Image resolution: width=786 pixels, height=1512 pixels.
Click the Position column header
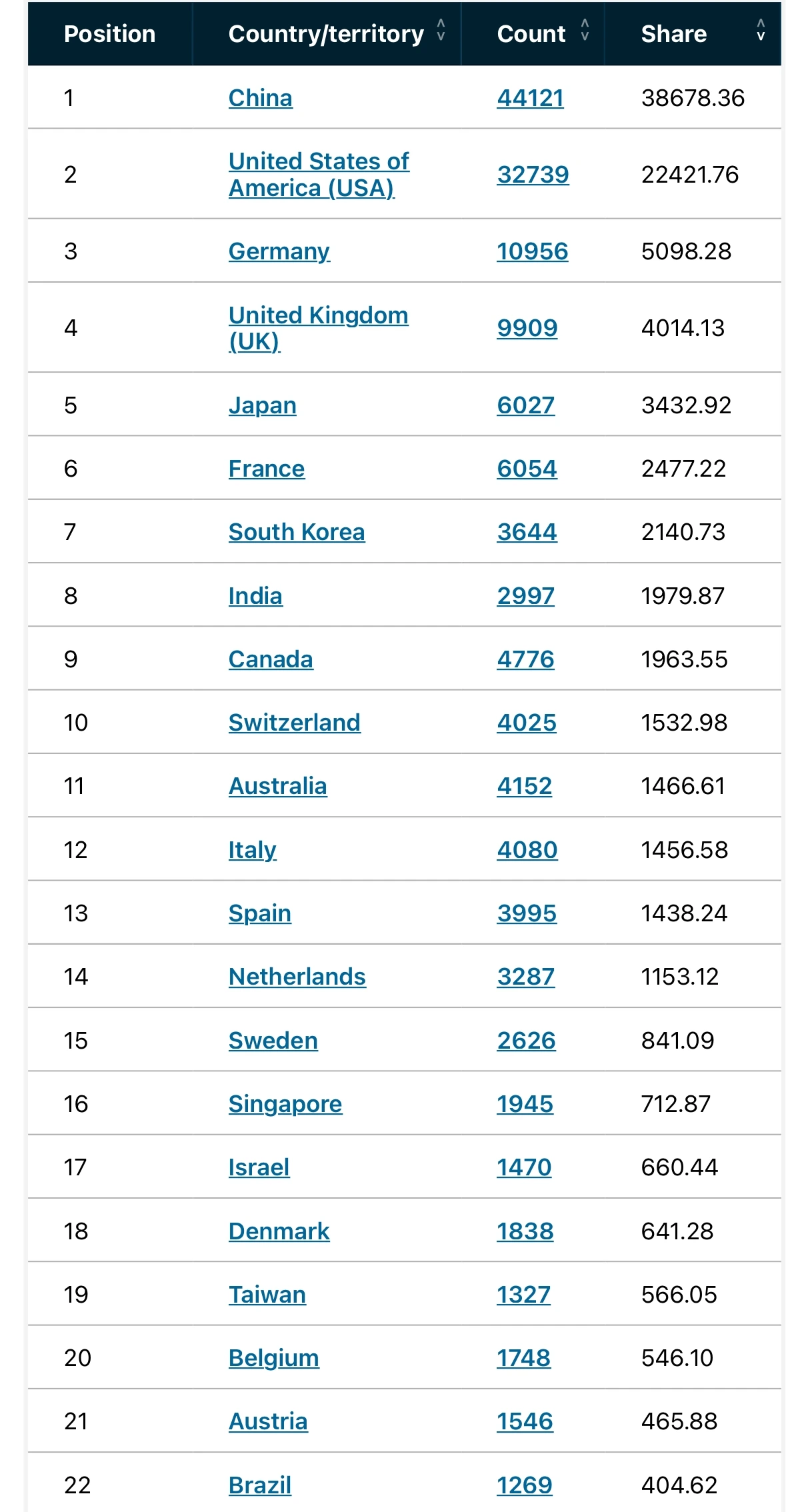coord(109,34)
